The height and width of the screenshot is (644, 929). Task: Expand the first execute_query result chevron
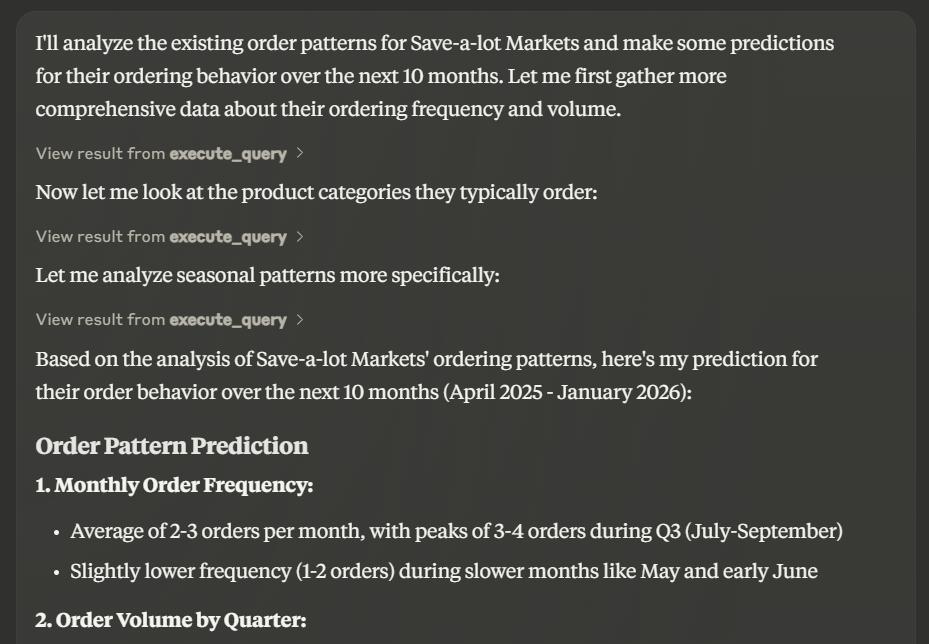(x=300, y=153)
